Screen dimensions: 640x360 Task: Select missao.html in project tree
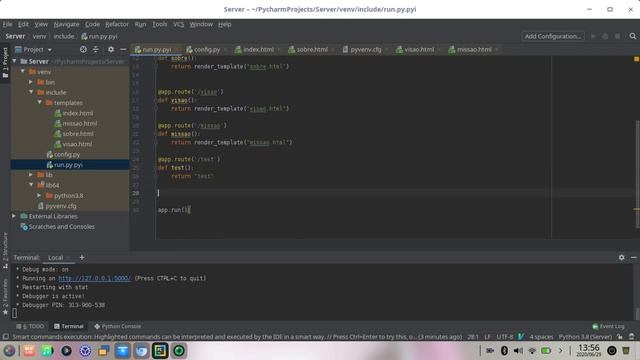(x=80, y=123)
